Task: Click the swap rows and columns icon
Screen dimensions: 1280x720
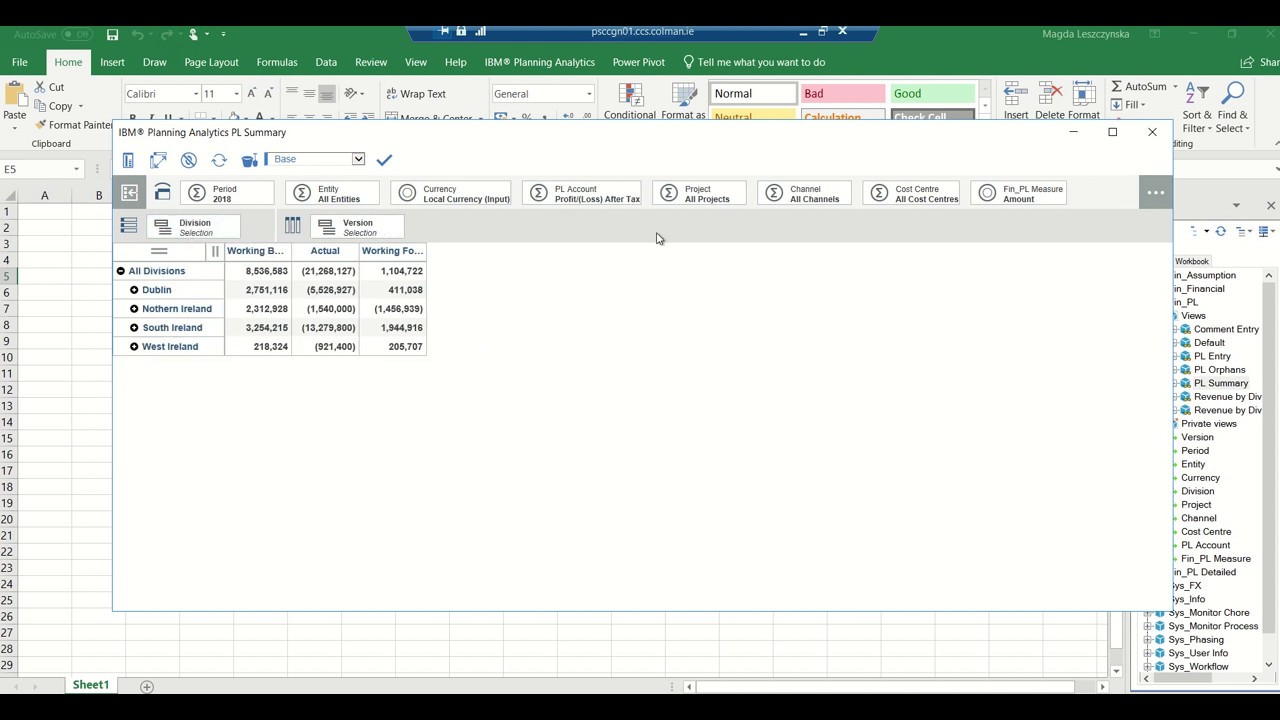Action: coord(158,160)
